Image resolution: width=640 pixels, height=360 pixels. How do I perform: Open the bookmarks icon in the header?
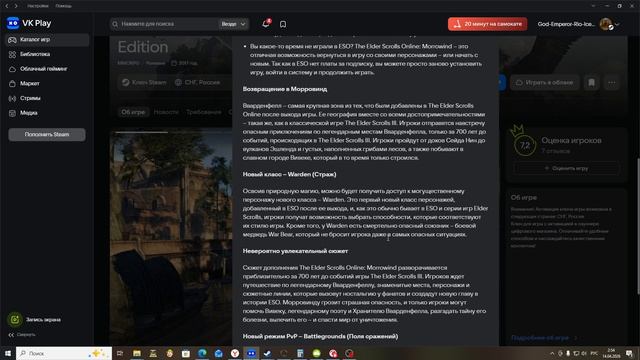(283, 24)
